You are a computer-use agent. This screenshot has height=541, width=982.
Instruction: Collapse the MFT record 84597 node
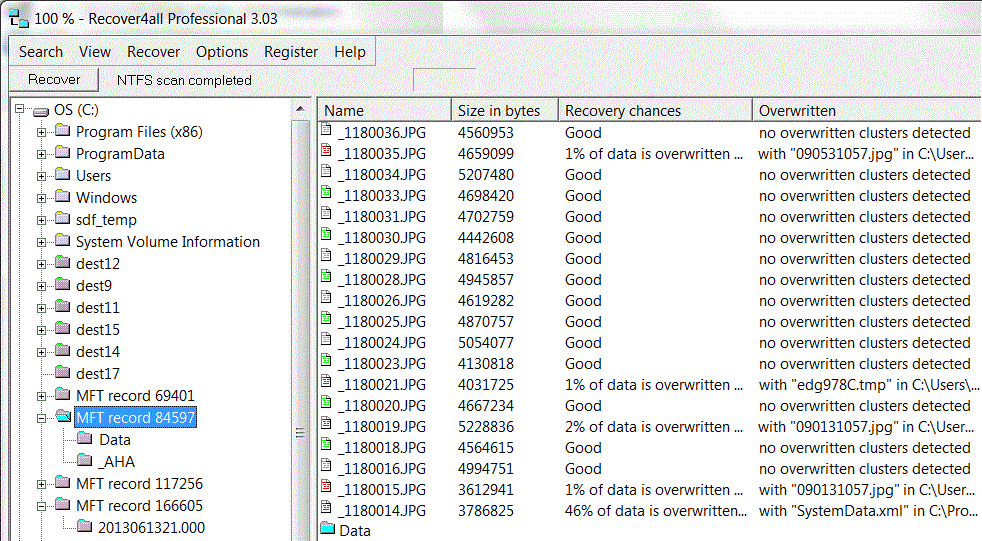pyautogui.click(x=41, y=418)
